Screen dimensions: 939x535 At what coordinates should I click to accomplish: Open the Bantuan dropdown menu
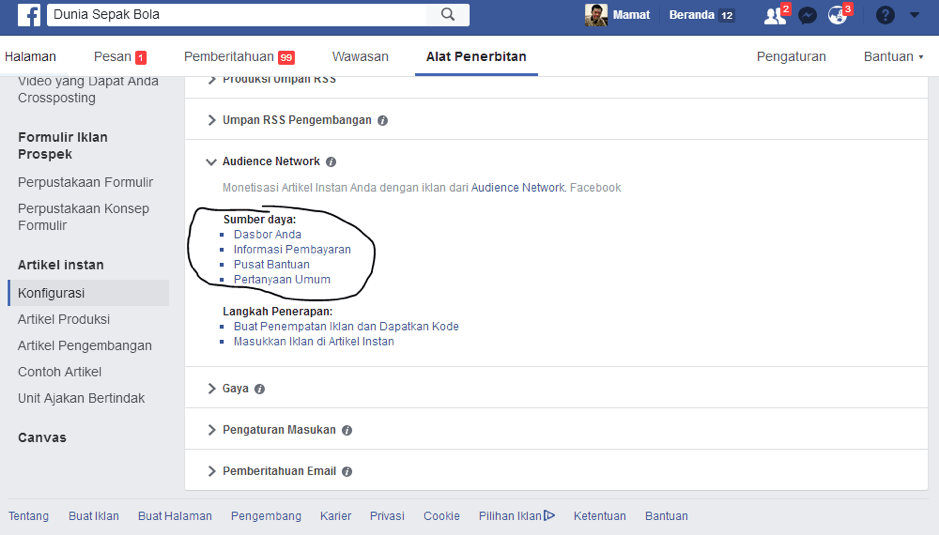click(893, 57)
